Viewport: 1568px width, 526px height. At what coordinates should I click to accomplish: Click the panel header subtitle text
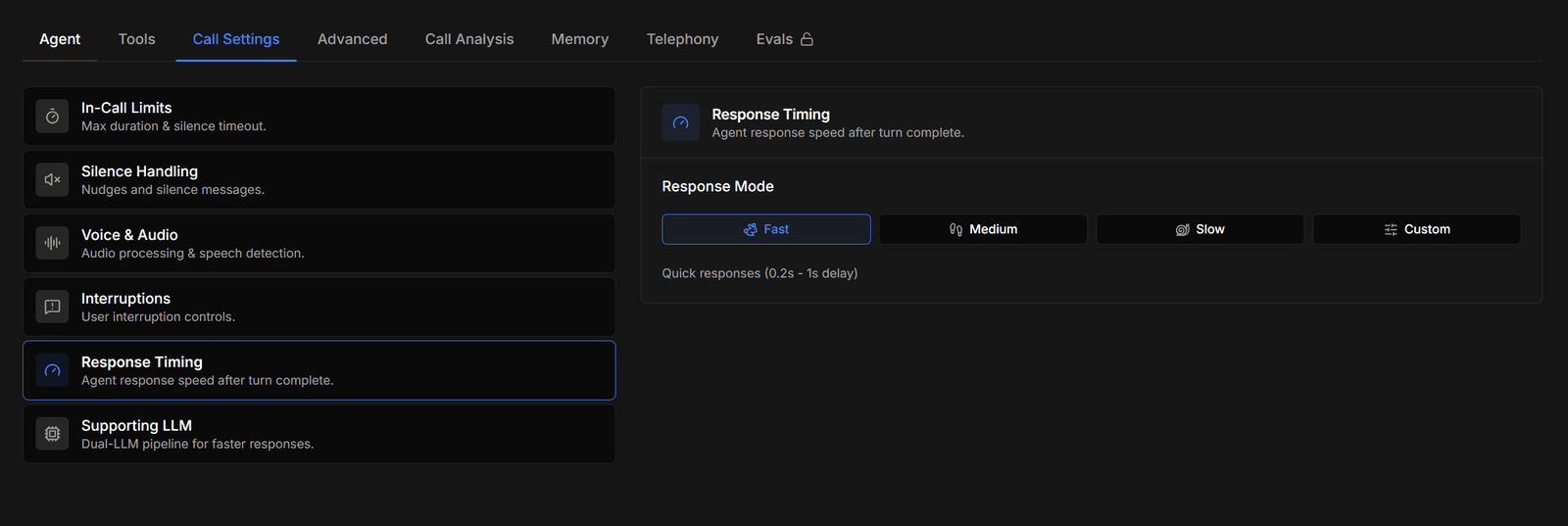click(838, 133)
